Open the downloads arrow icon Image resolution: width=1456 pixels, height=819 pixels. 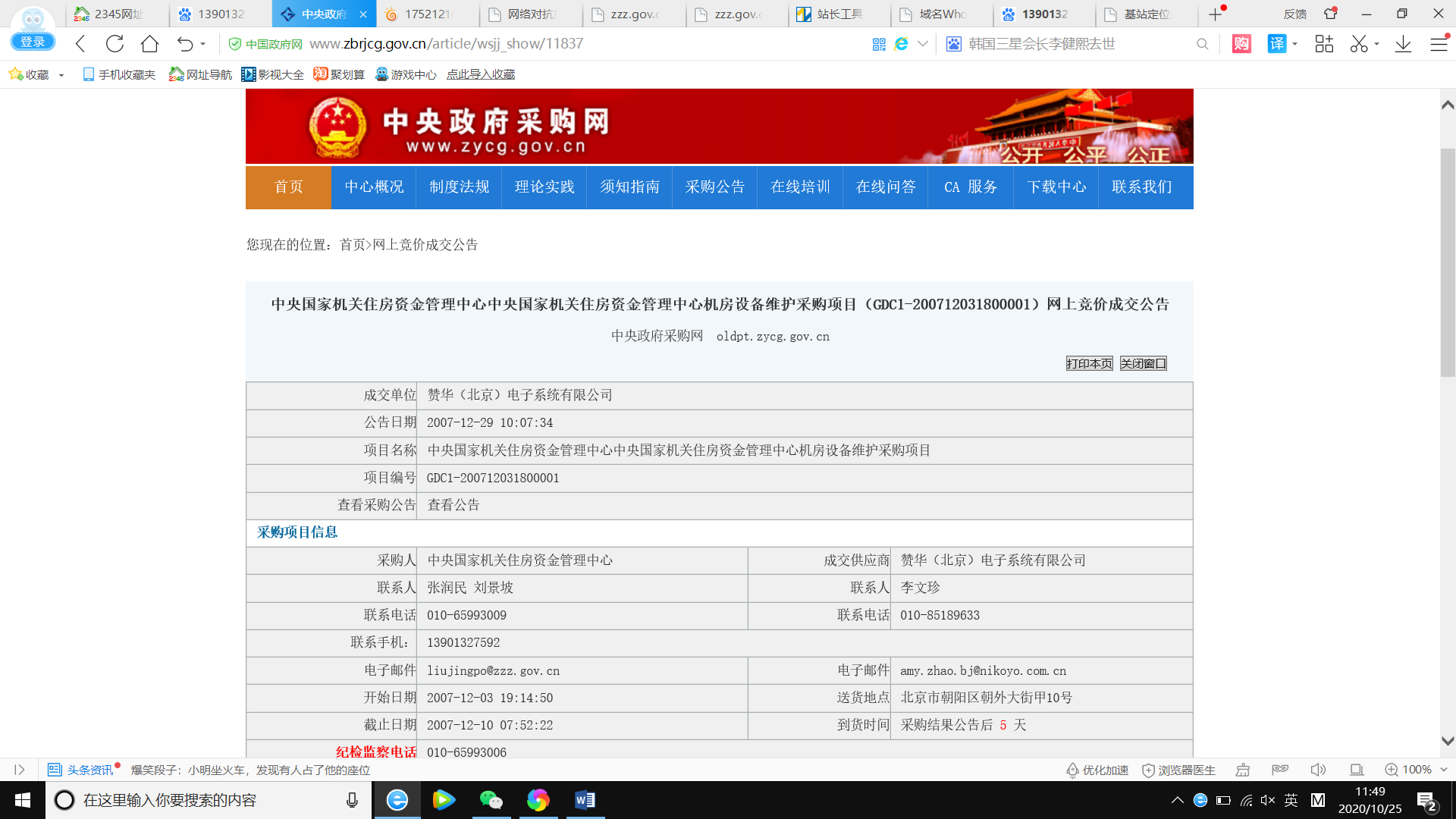click(1403, 44)
